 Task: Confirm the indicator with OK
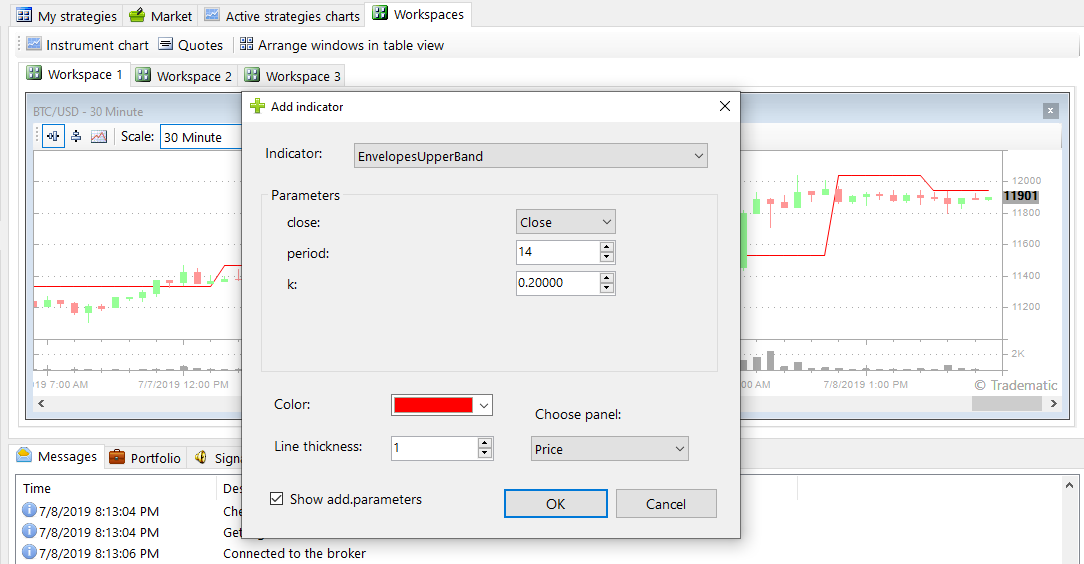pyautogui.click(x=555, y=504)
